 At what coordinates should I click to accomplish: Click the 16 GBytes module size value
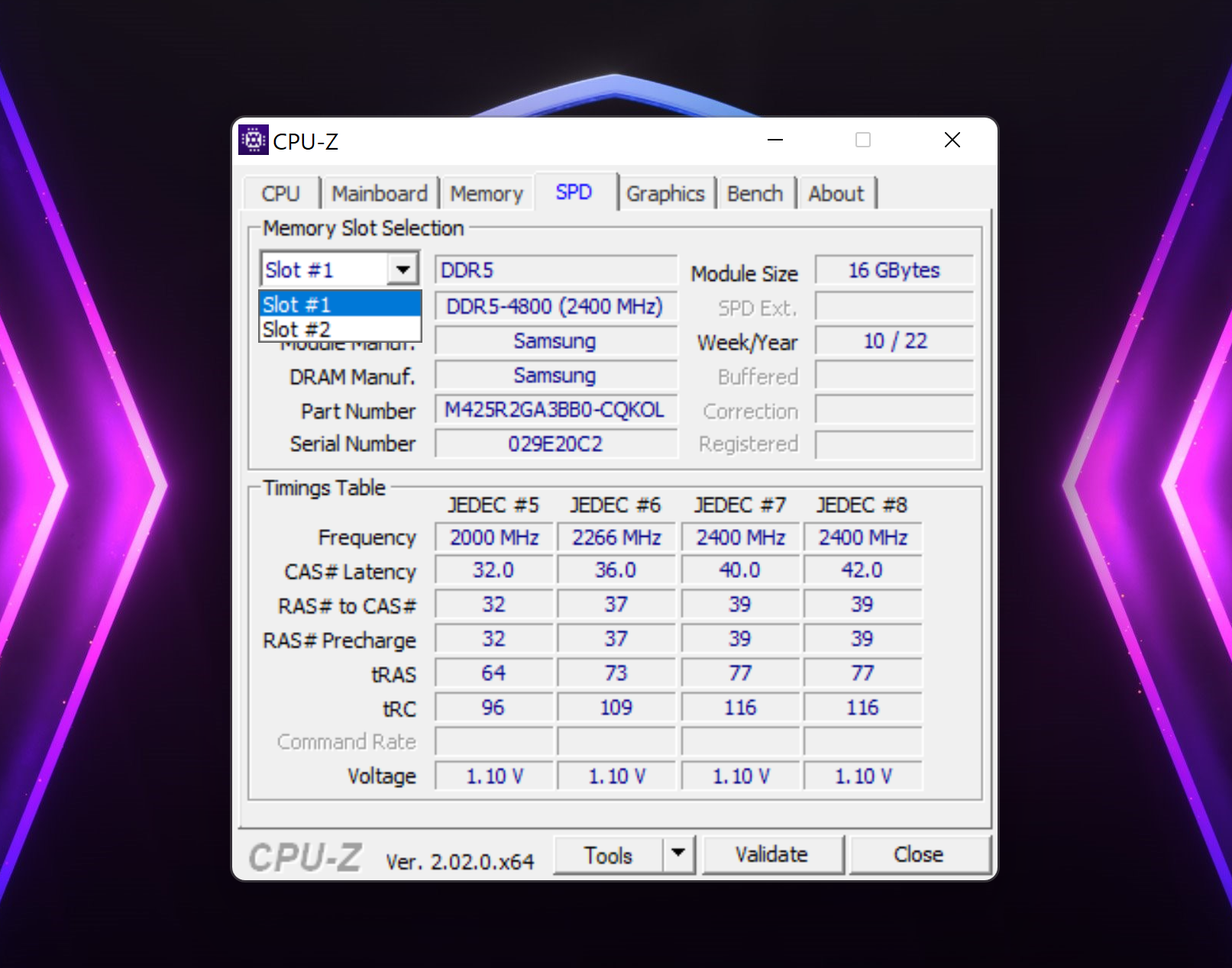[894, 270]
